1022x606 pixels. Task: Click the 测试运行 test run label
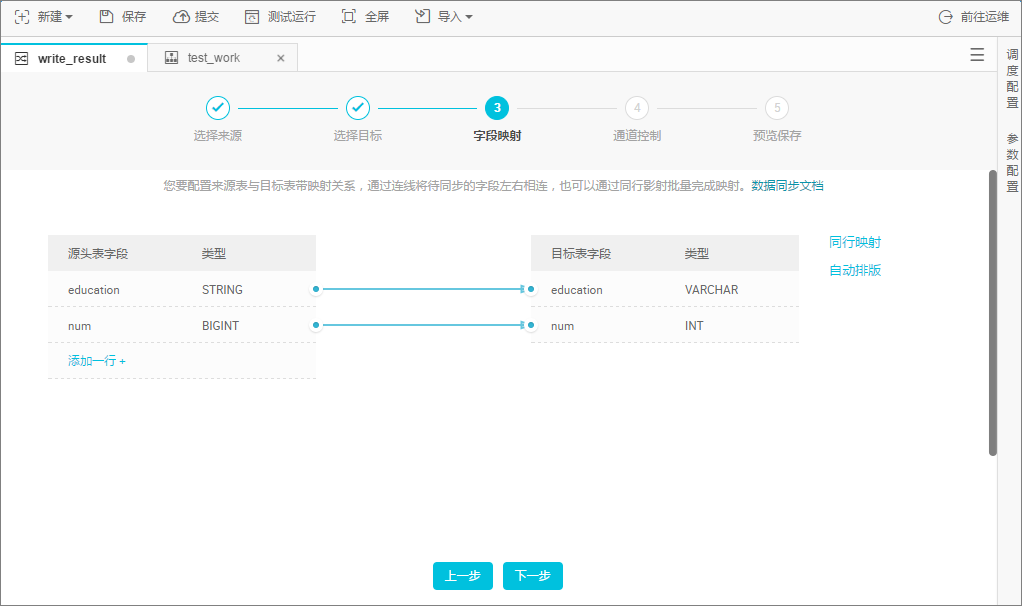(291, 17)
